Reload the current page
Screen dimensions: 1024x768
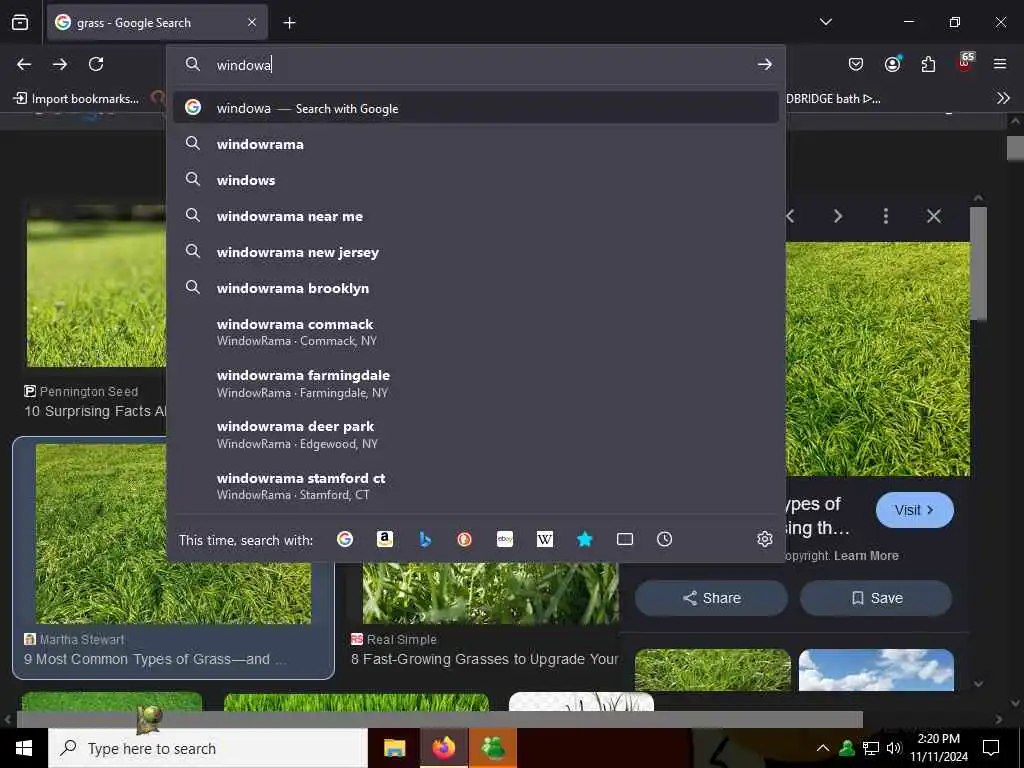tap(96, 64)
